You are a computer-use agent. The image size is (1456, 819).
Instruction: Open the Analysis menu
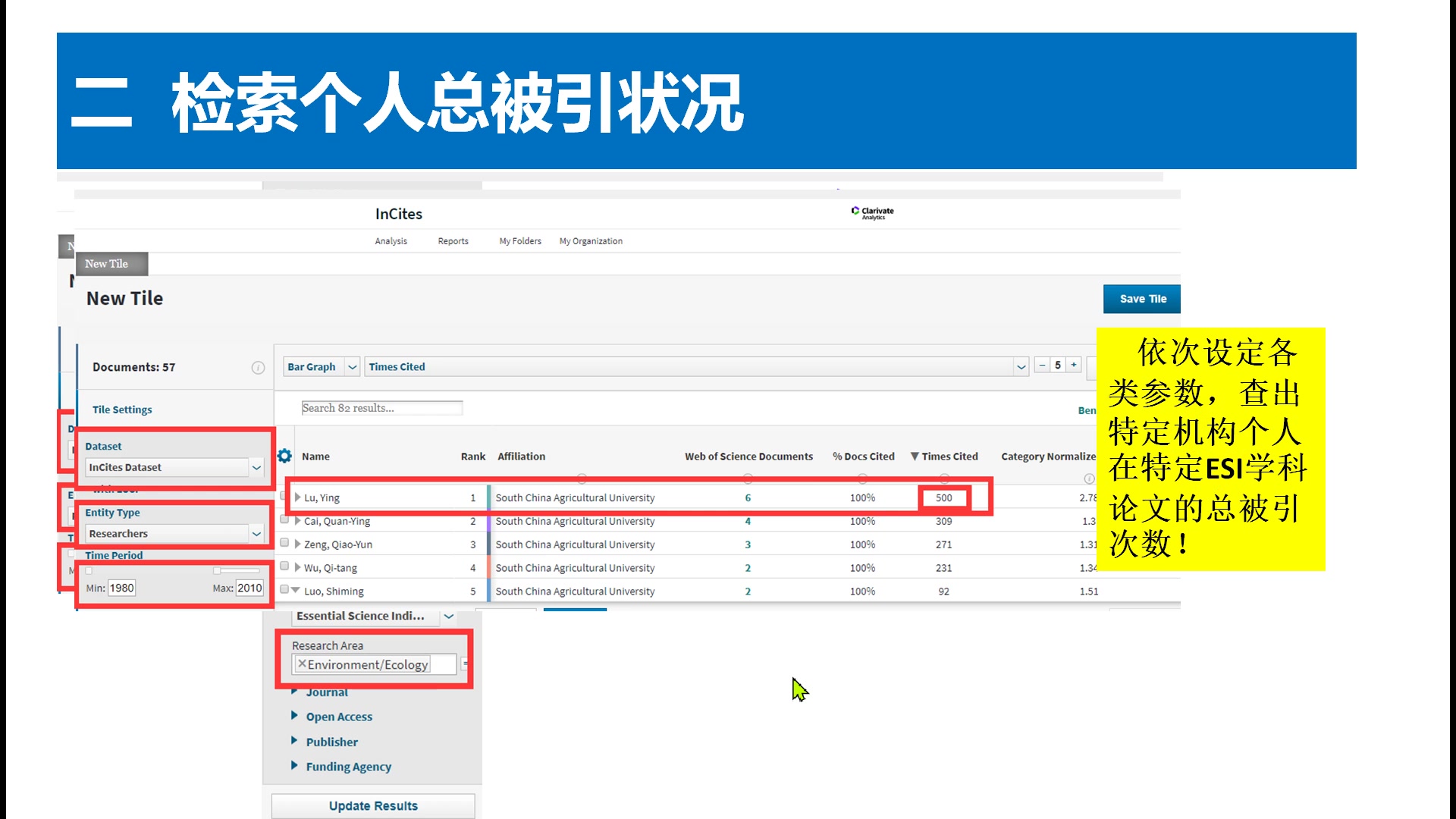pyautogui.click(x=391, y=241)
